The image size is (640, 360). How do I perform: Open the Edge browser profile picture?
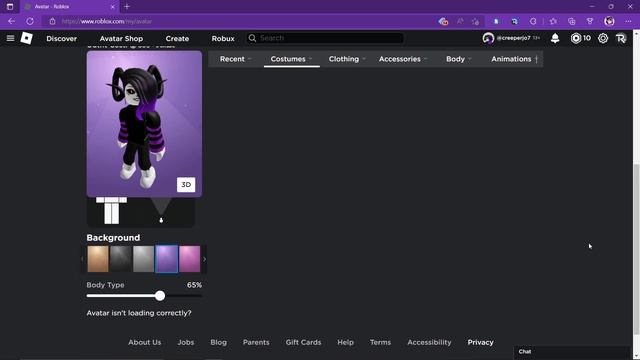click(609, 21)
